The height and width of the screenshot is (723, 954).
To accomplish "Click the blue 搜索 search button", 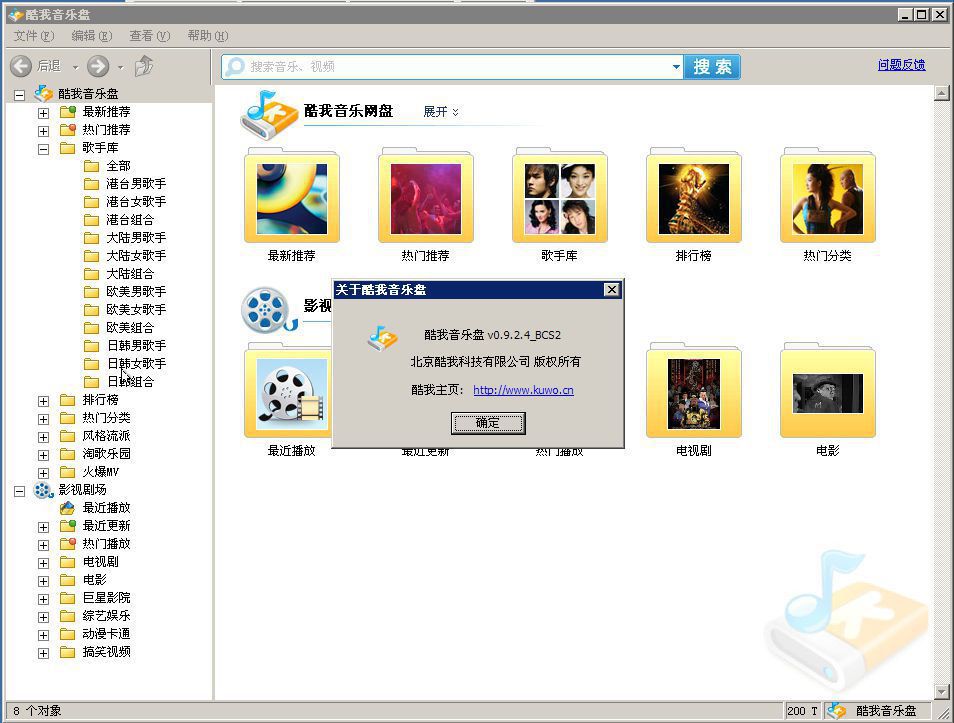I will 712,66.
